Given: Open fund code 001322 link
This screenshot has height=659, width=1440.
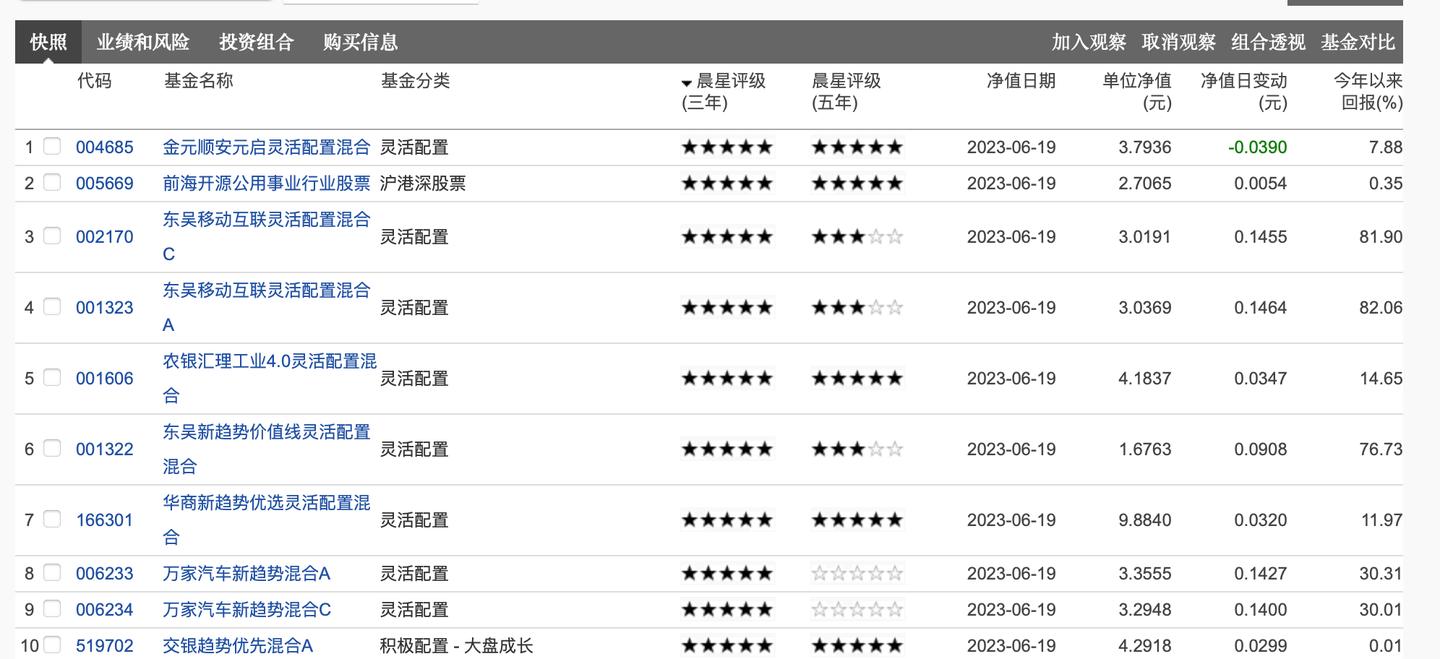Looking at the screenshot, I should [x=105, y=450].
